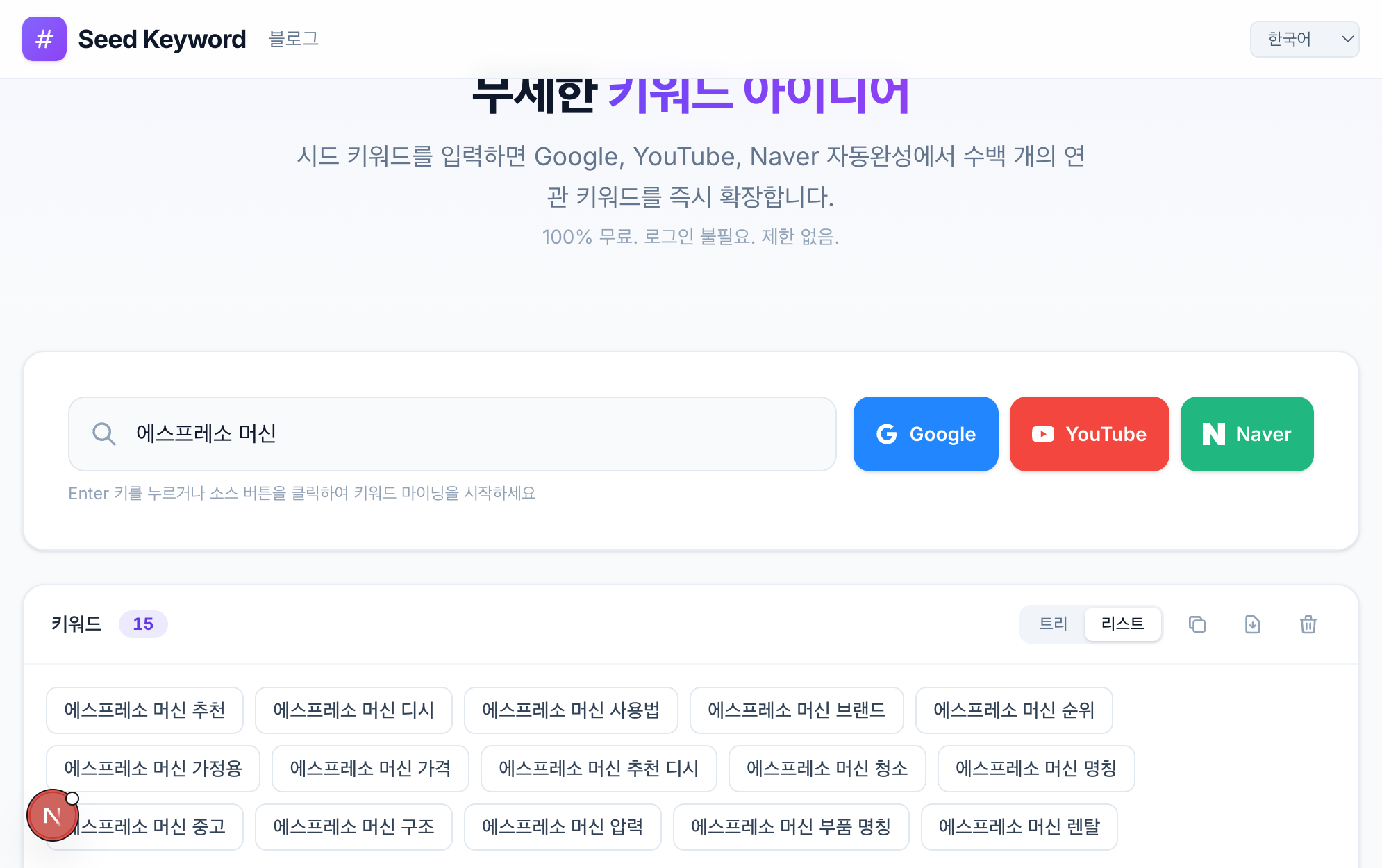This screenshot has width=1382, height=868.
Task: Select keyword chip 에스프레소 머신 압력
Action: coord(563,827)
